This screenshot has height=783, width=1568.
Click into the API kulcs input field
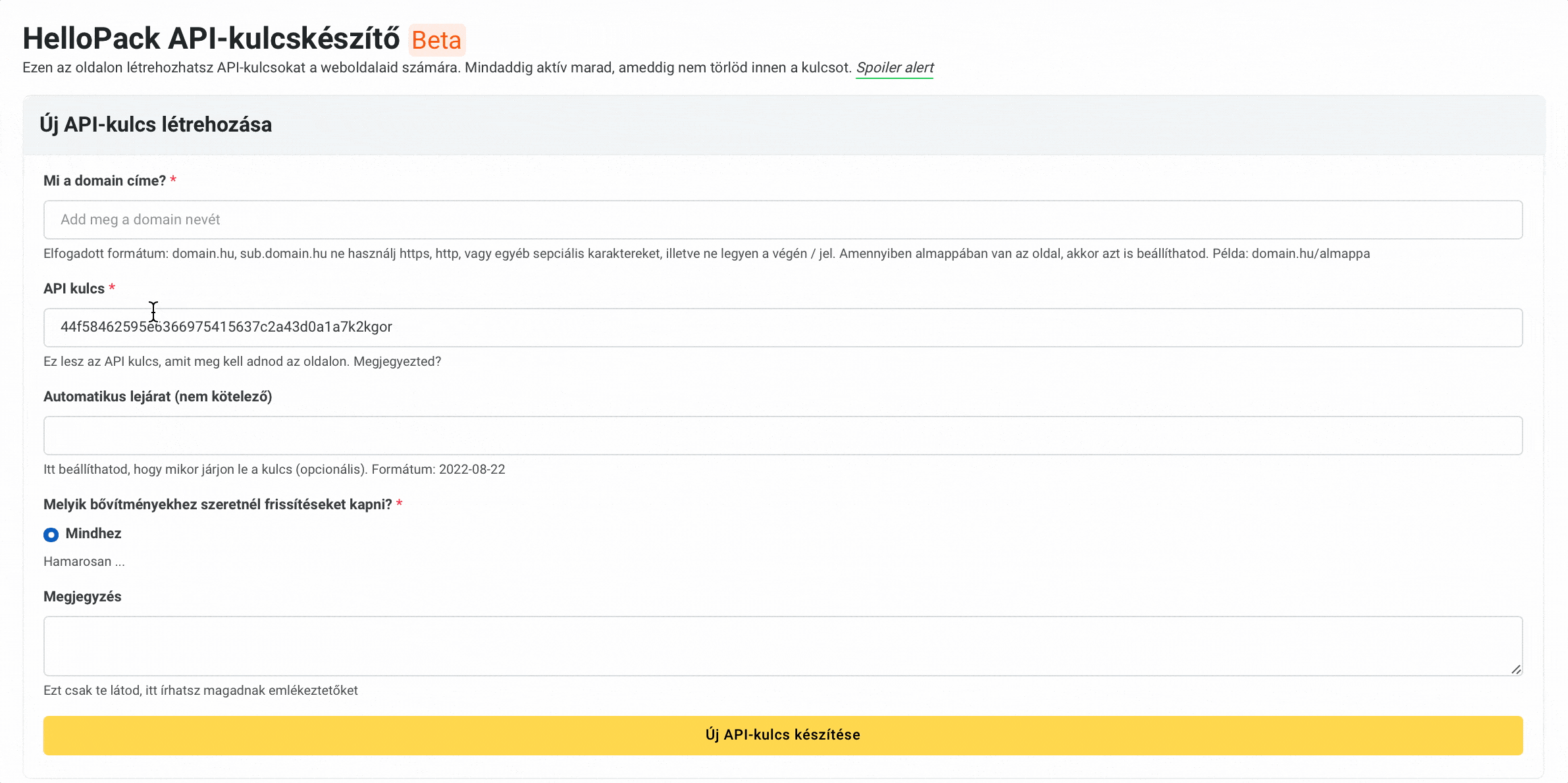pos(783,328)
